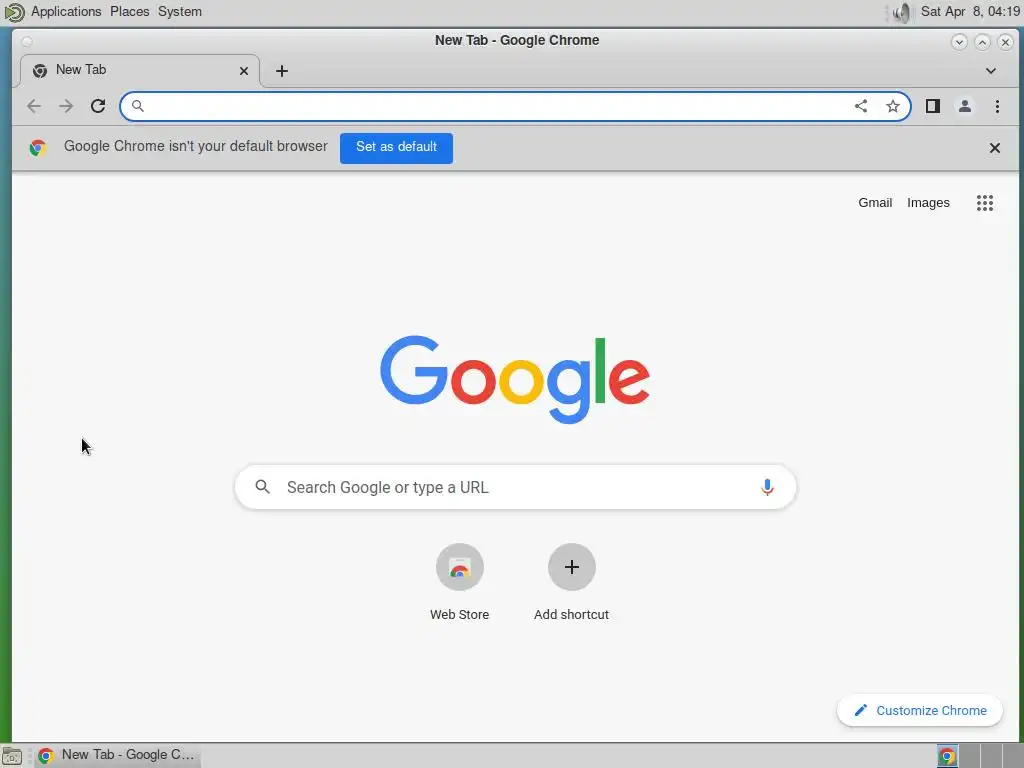1024x768 pixels.
Task: Click the New Tab - Google Chrome taskbar entry
Action: tap(118, 756)
